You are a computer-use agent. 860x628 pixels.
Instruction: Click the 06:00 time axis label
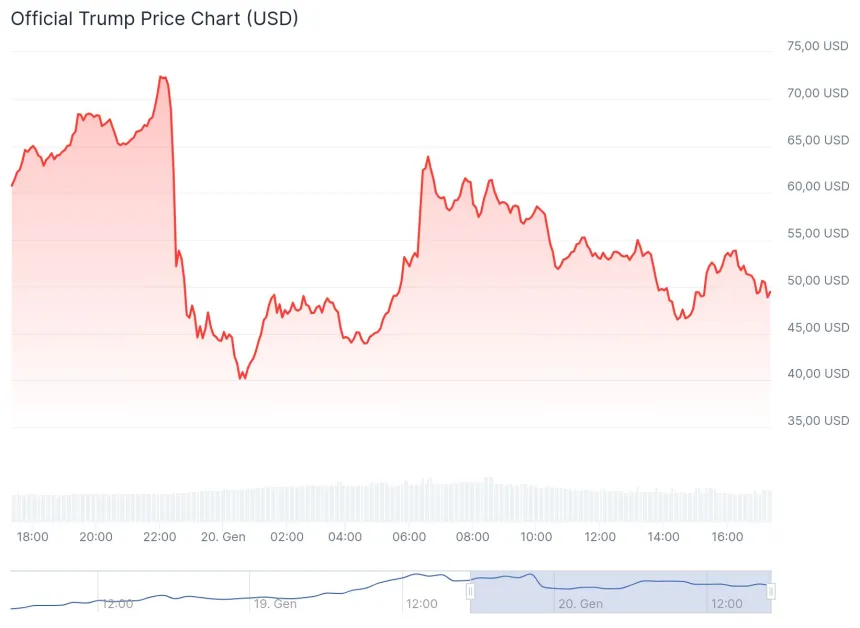tap(410, 537)
